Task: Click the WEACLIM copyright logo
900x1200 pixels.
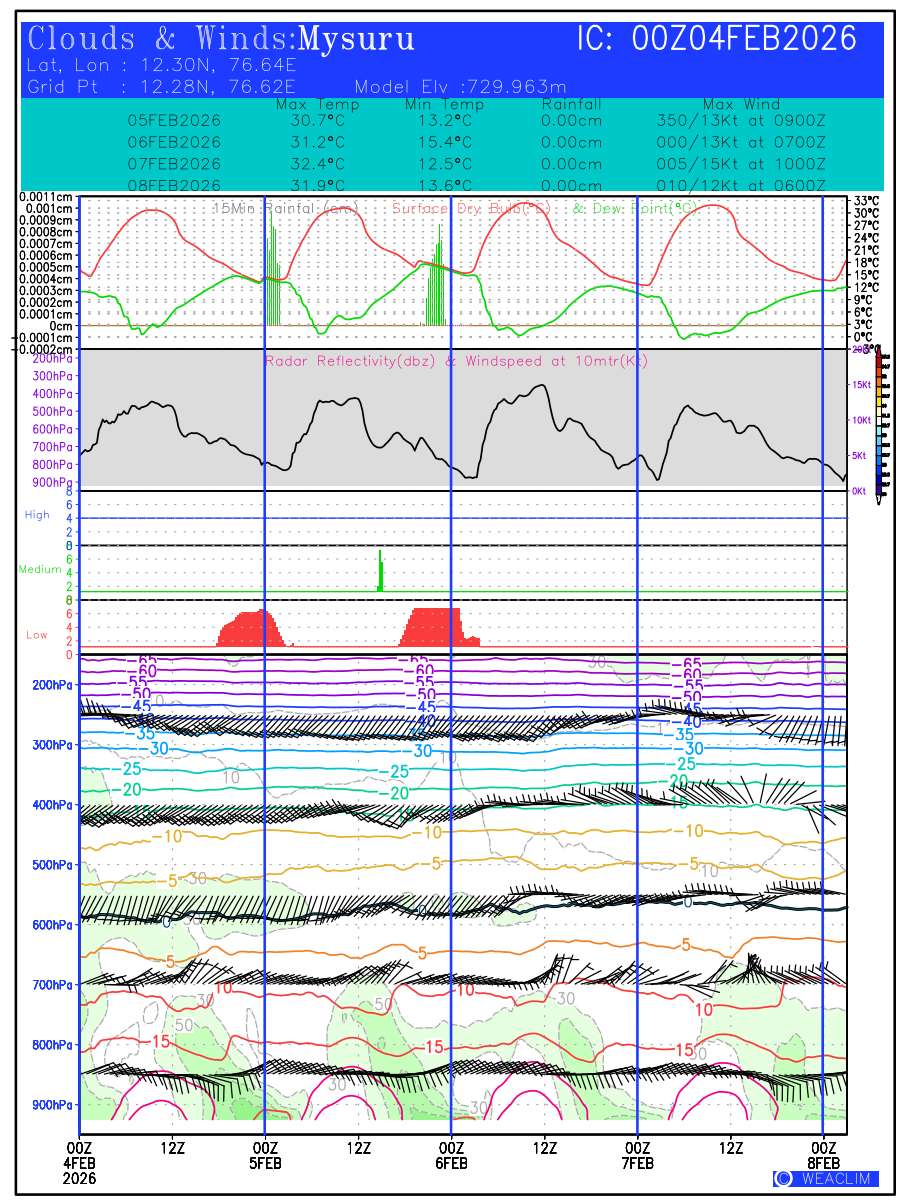Action: click(826, 1178)
